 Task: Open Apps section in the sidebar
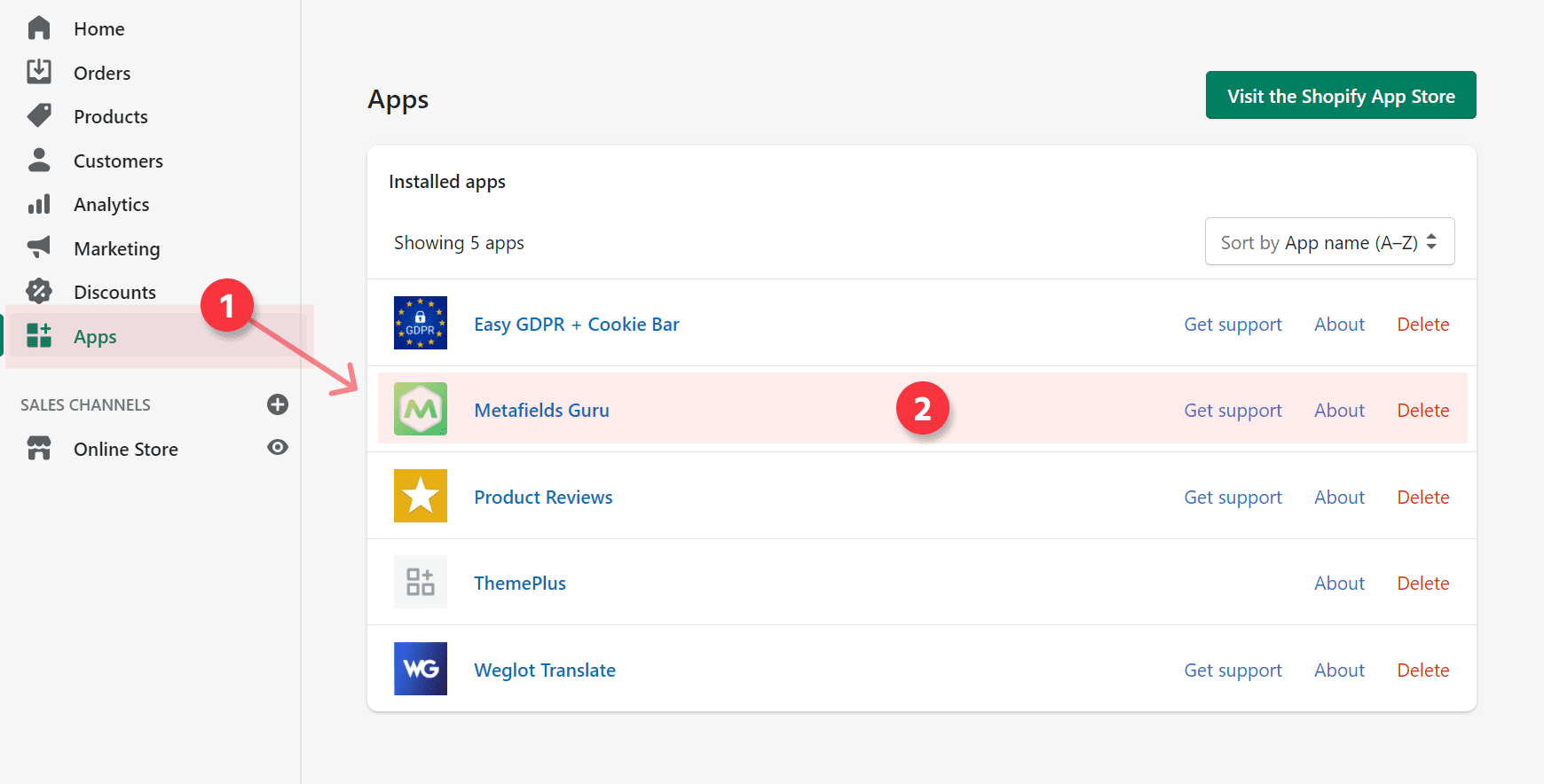tap(95, 337)
